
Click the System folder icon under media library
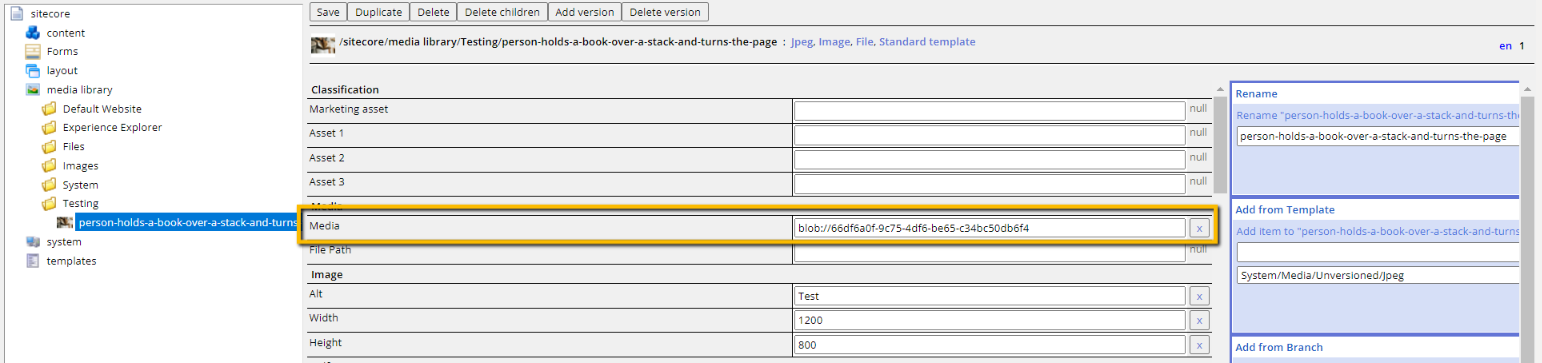48,185
